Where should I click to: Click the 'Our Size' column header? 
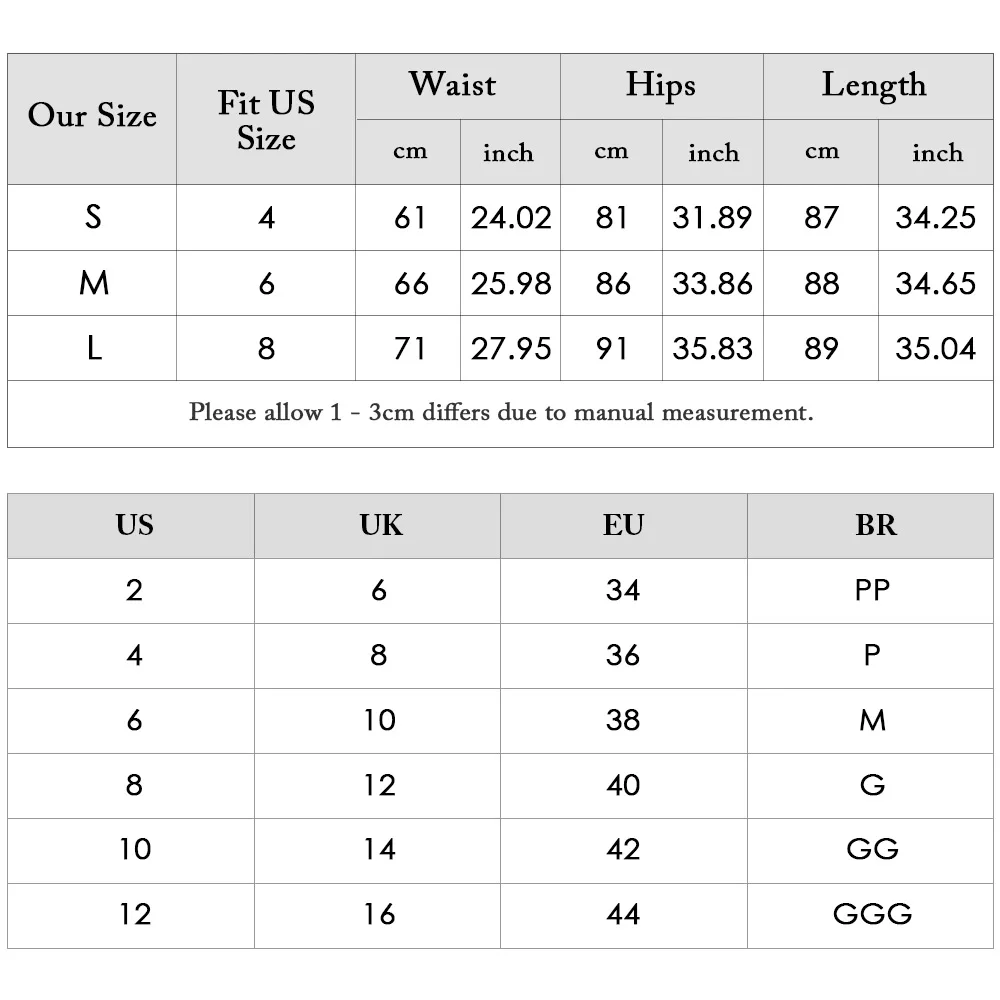pyautogui.click(x=92, y=119)
